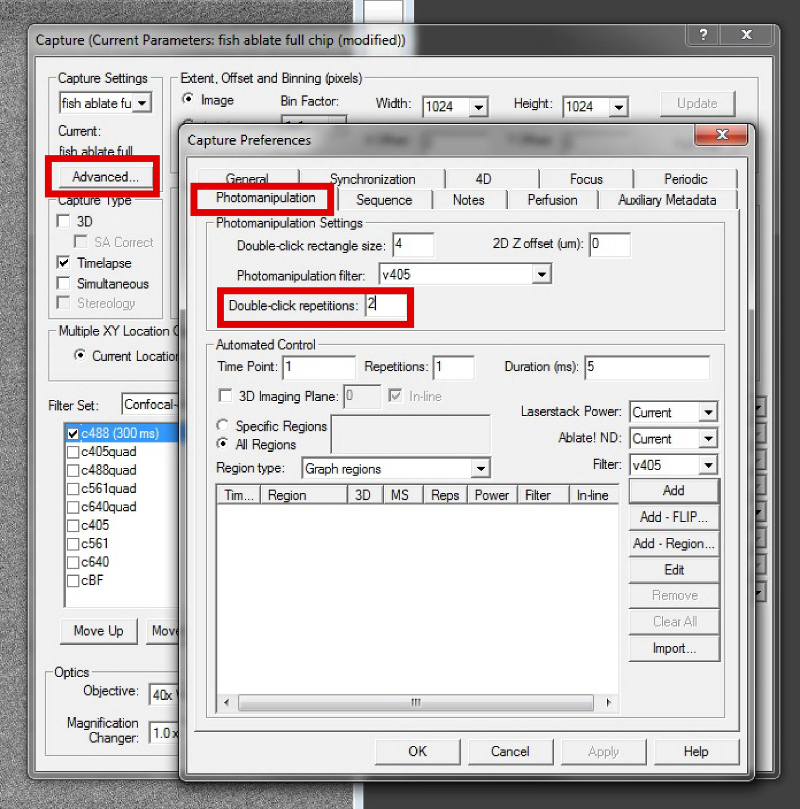Check the c640 filter checkbox
The height and width of the screenshot is (809, 800).
[x=73, y=562]
